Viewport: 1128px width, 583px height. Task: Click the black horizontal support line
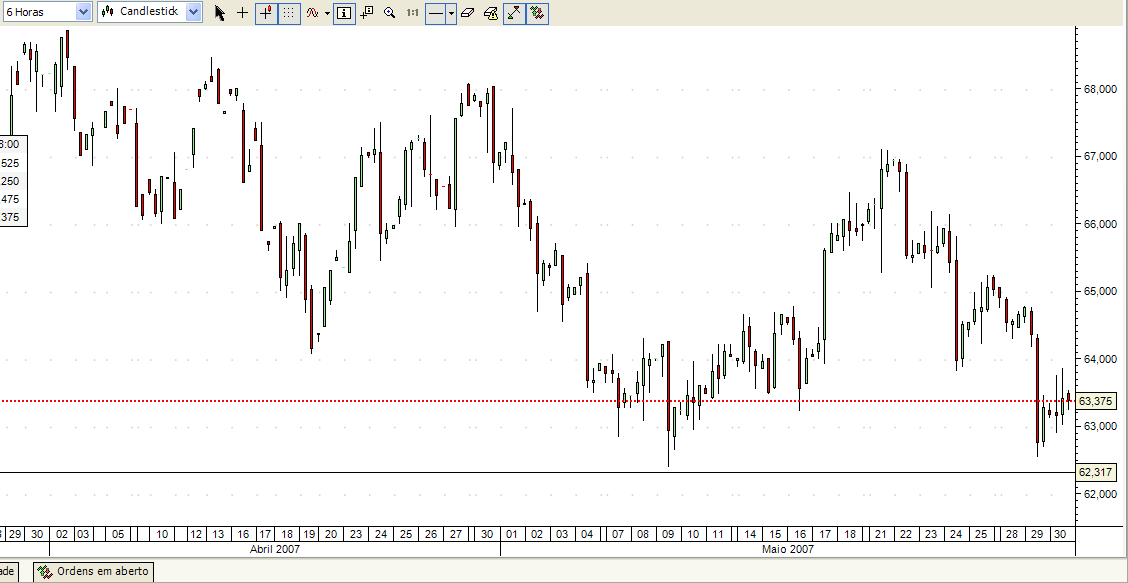tap(537, 472)
